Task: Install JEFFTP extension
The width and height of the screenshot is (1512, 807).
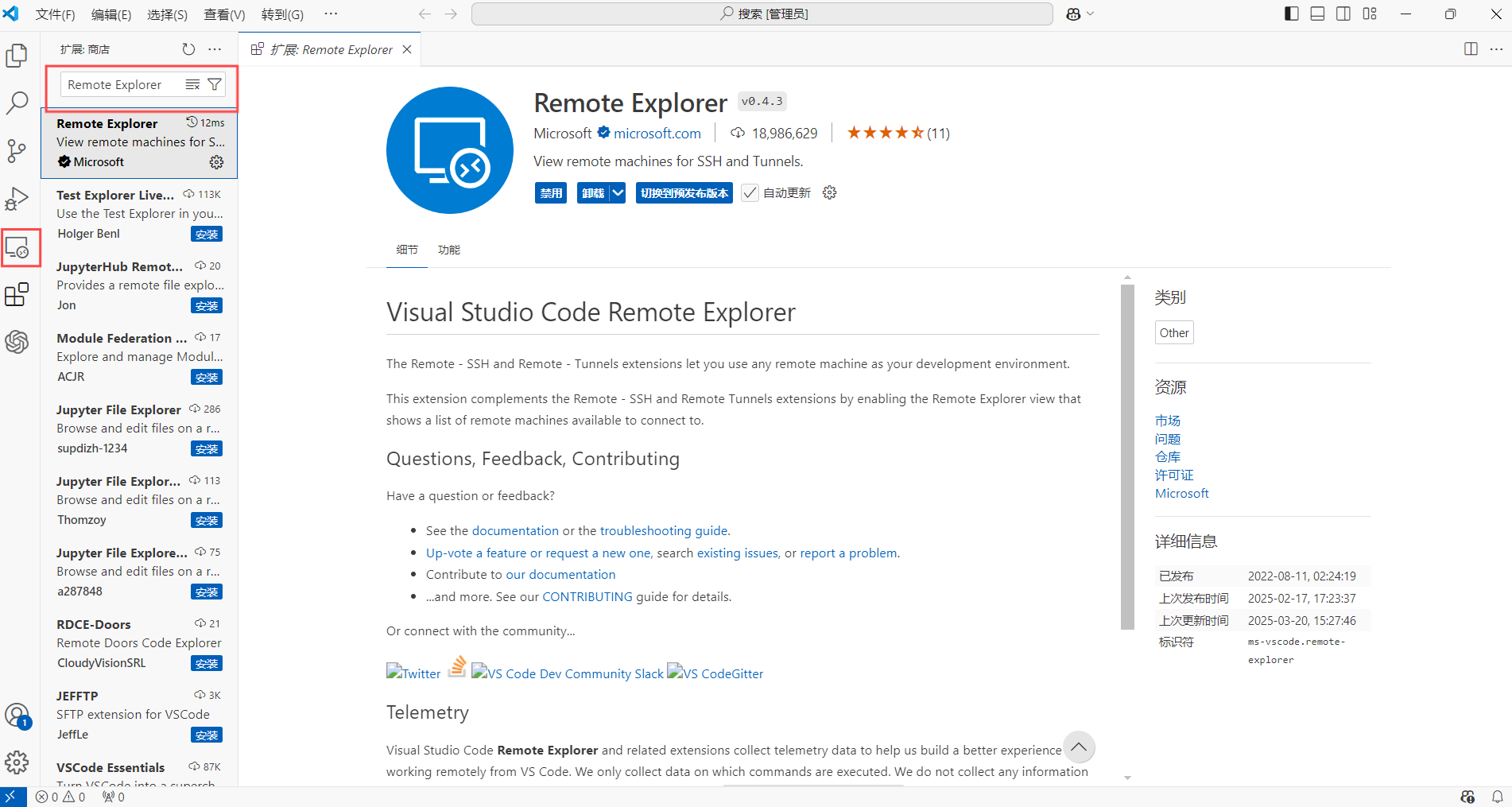Action: (x=207, y=735)
